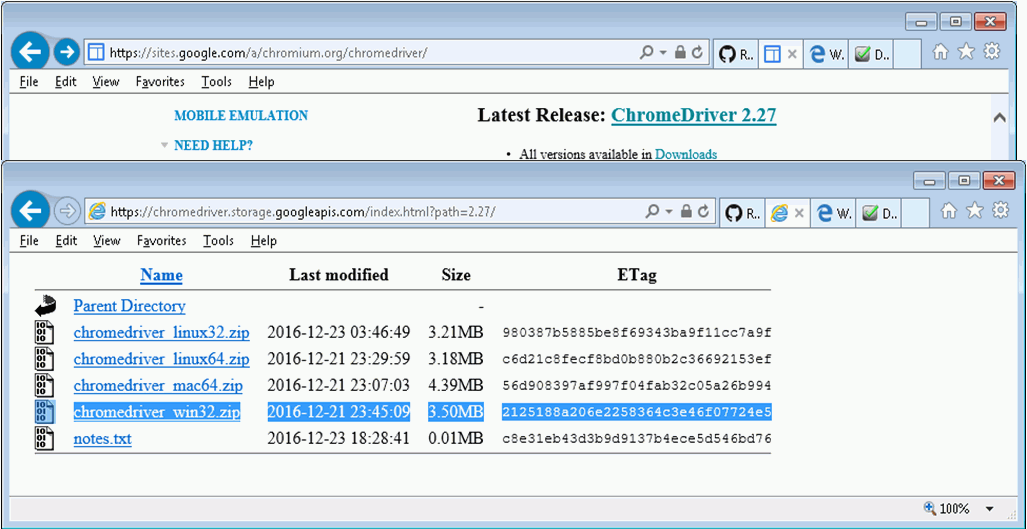Click the search magnifier in the front window address bar

pos(652,211)
